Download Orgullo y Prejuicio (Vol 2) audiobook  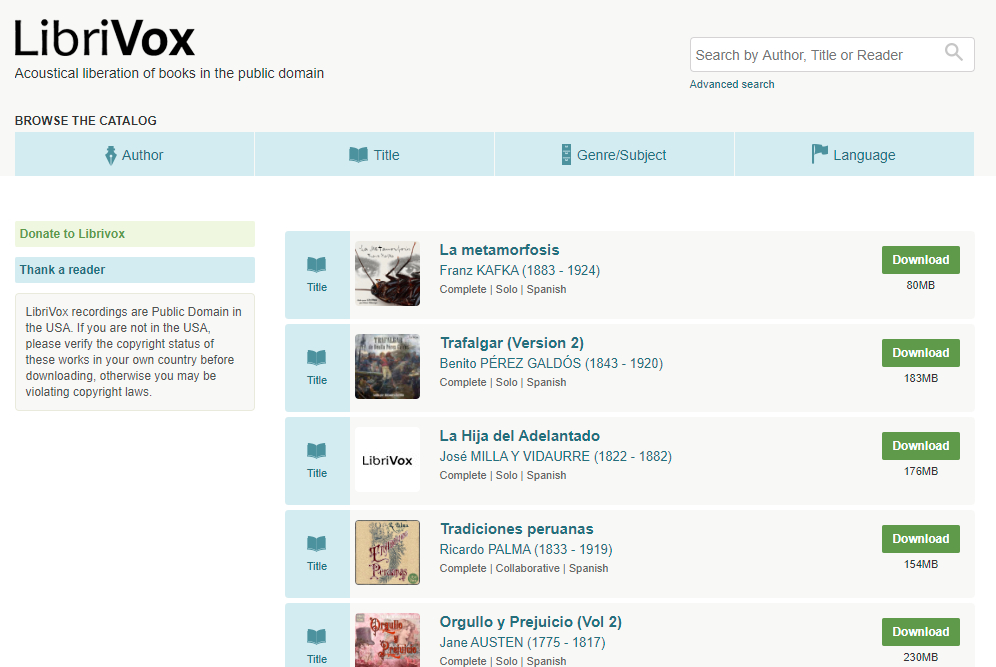[x=920, y=631]
